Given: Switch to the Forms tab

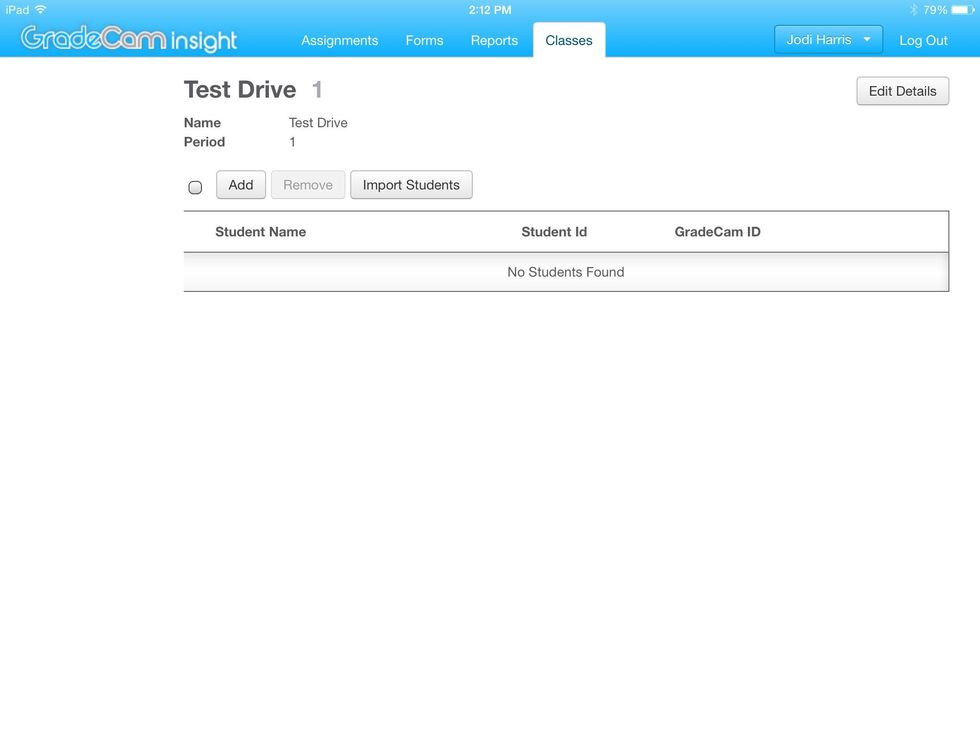Looking at the screenshot, I should (x=424, y=41).
